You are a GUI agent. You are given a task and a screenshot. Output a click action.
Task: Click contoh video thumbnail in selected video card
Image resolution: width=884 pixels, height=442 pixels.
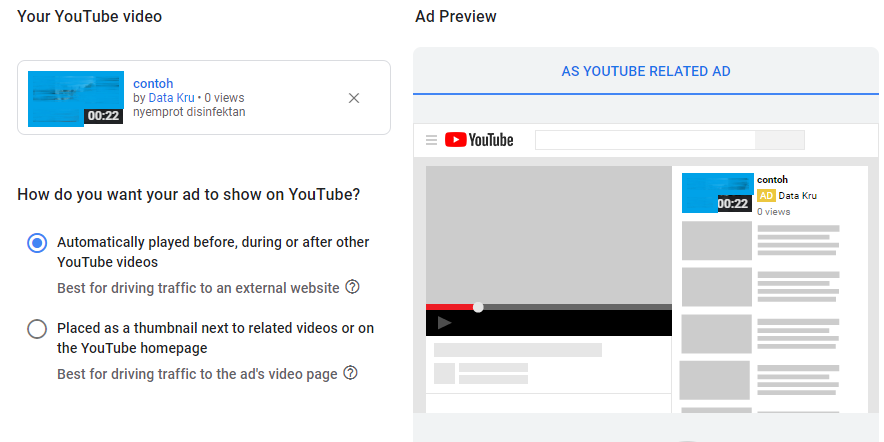[x=76, y=98]
